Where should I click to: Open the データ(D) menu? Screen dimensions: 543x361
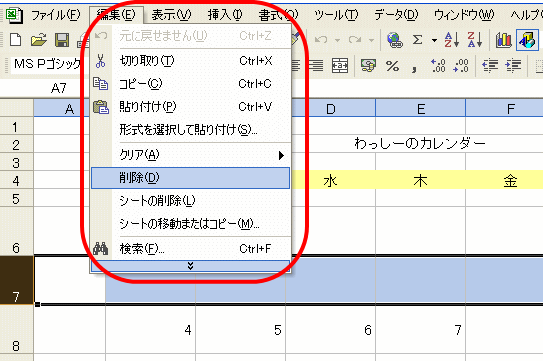pos(396,15)
